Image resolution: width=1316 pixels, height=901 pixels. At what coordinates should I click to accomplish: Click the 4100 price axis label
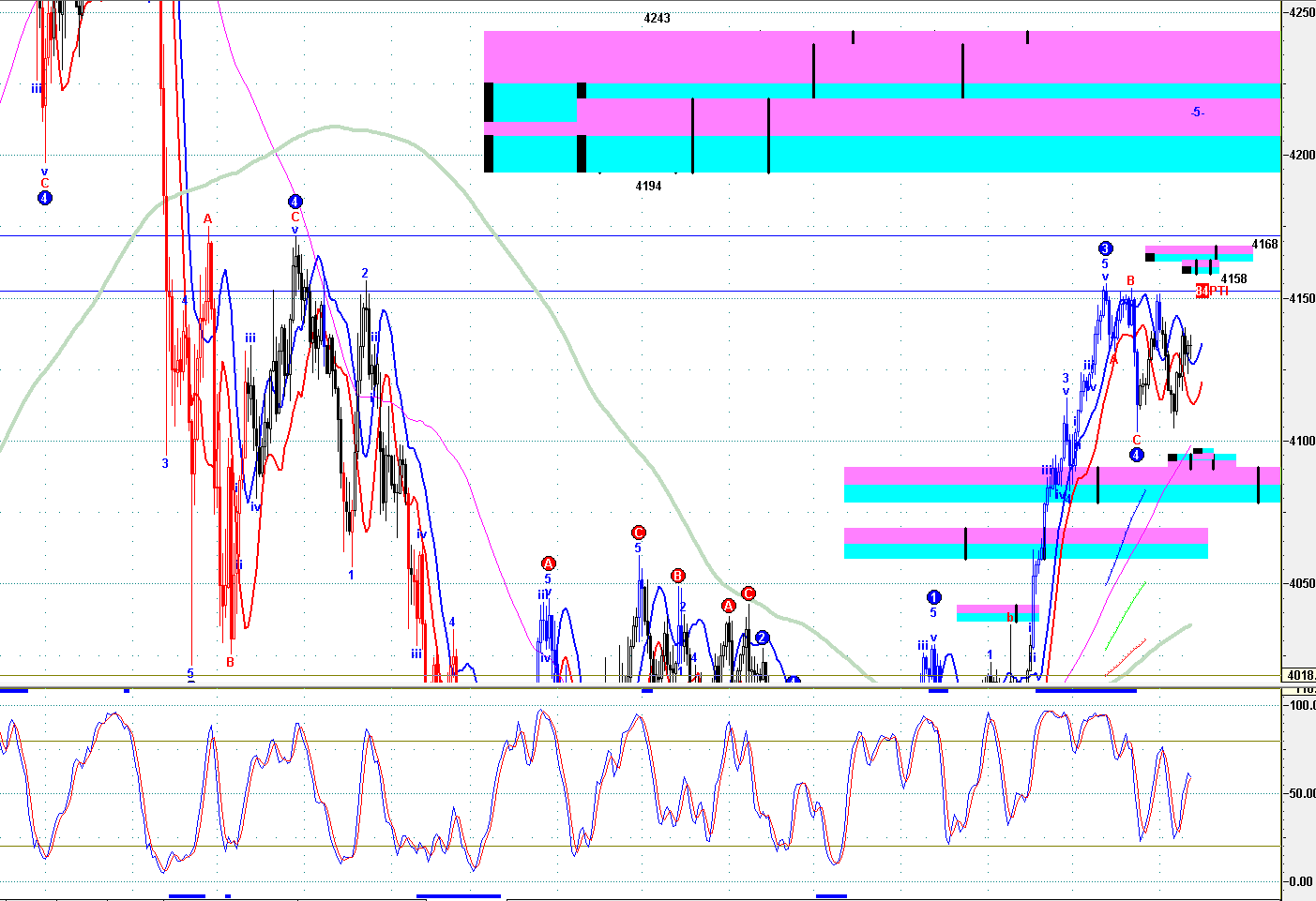point(1301,441)
